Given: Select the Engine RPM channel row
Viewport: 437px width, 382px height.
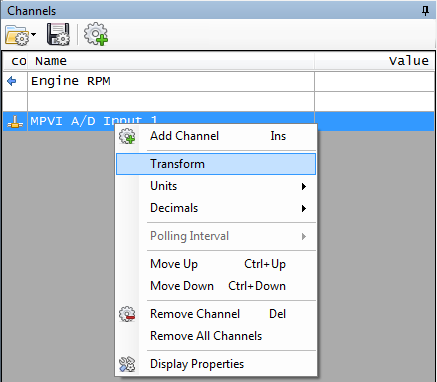Looking at the screenshot, I should pyautogui.click(x=218, y=81).
